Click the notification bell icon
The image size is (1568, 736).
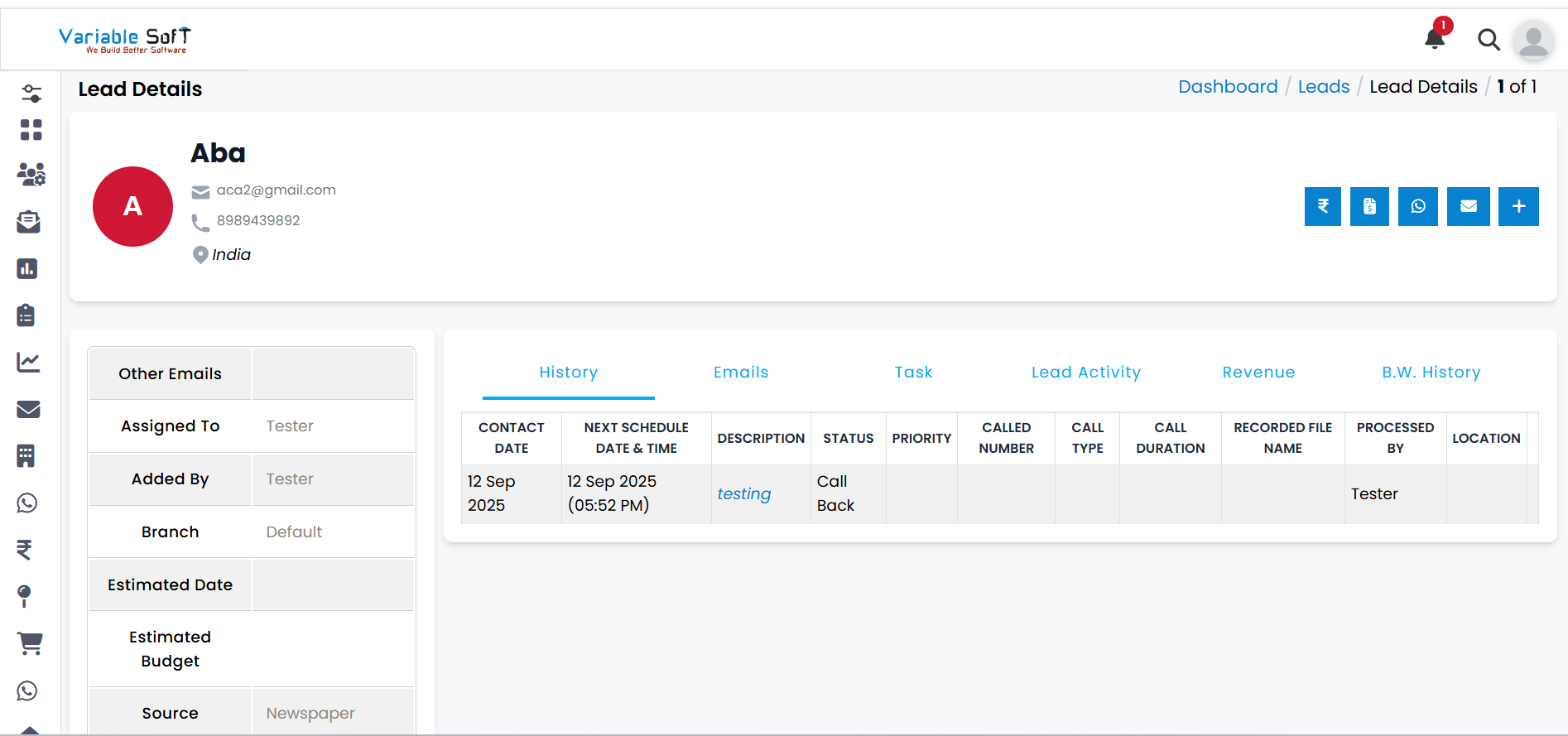[1435, 39]
